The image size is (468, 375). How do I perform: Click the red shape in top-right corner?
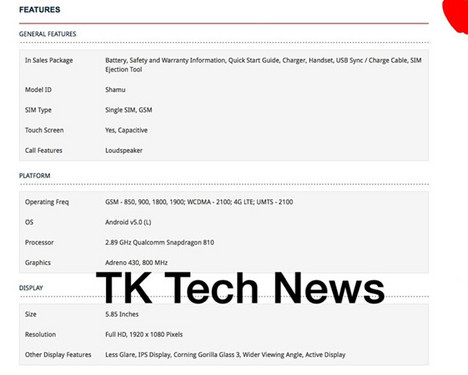click(x=456, y=15)
